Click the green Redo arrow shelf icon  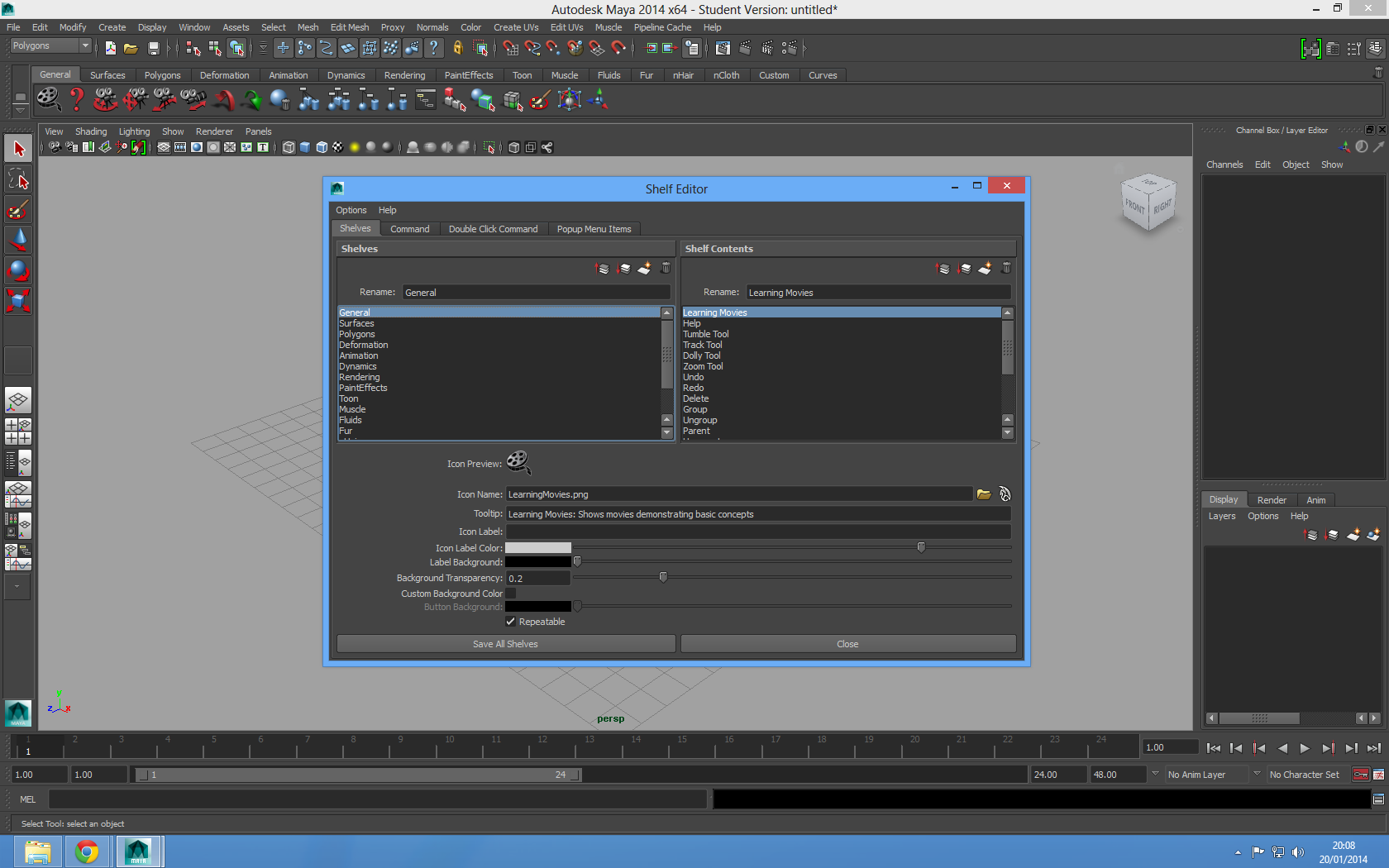click(x=253, y=100)
